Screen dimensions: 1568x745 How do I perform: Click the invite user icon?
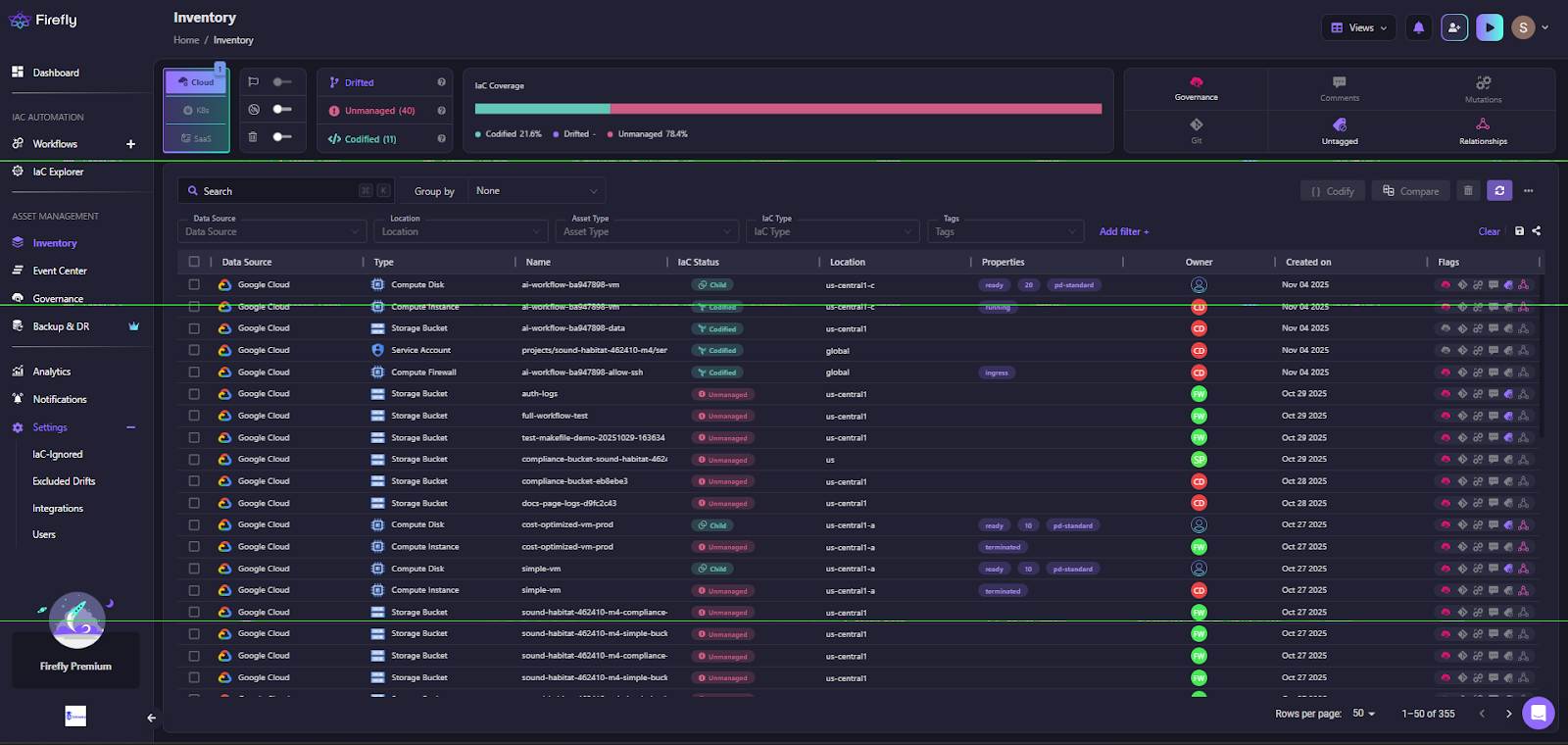pos(1454,27)
